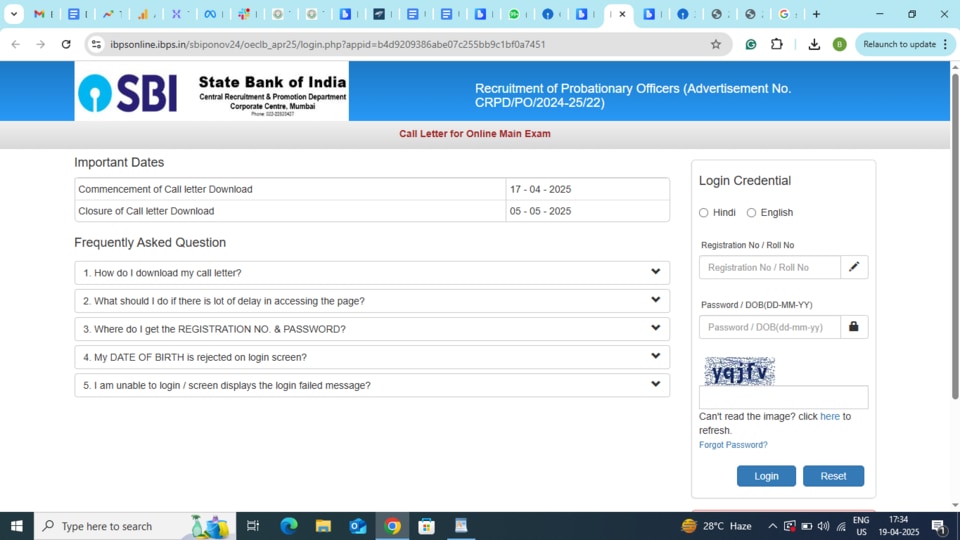This screenshot has width=960, height=540.
Task: Open Outlook from the taskbar
Action: point(358,526)
